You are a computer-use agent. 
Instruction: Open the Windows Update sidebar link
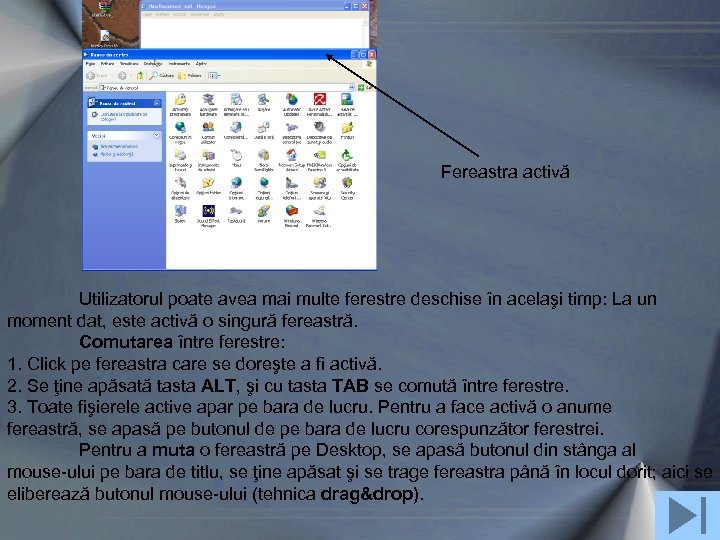[119, 146]
